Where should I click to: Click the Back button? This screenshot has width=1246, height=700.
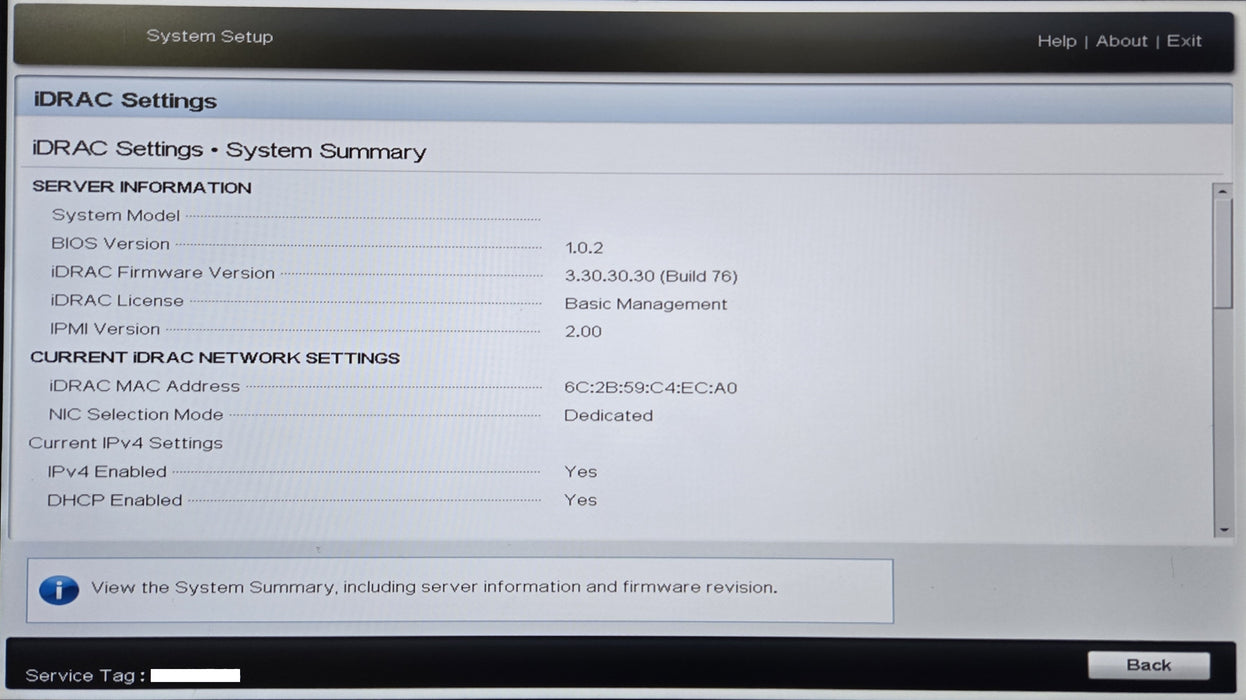(1148, 665)
